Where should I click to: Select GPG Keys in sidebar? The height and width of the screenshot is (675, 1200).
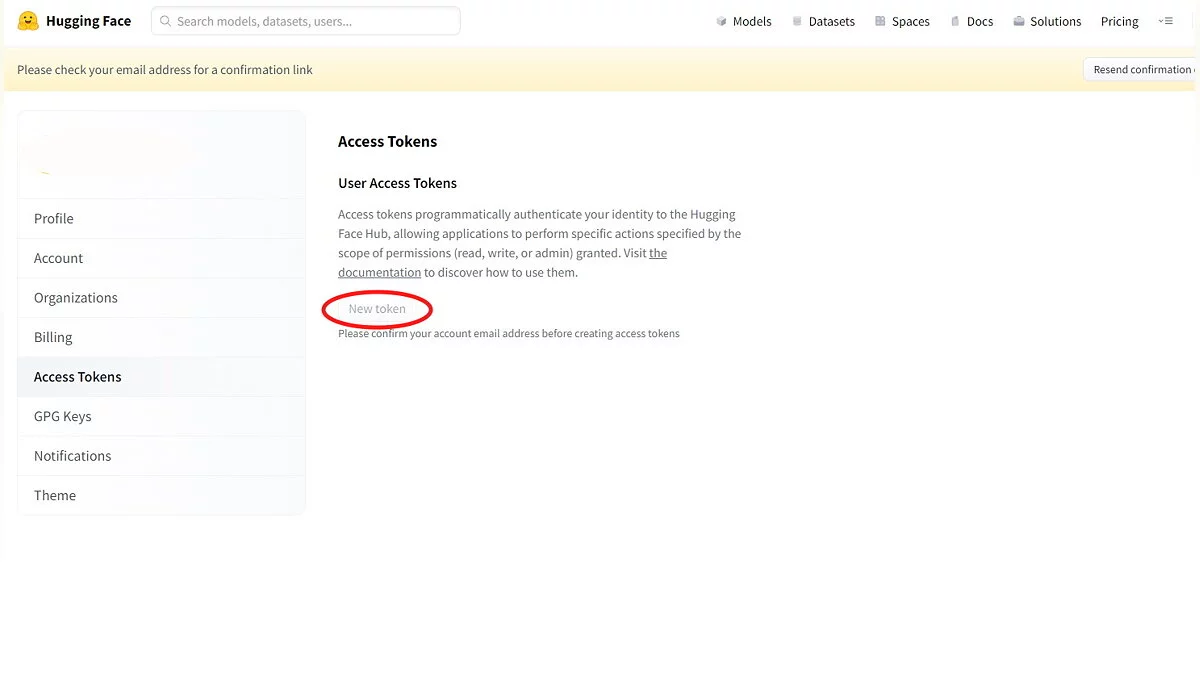62,416
